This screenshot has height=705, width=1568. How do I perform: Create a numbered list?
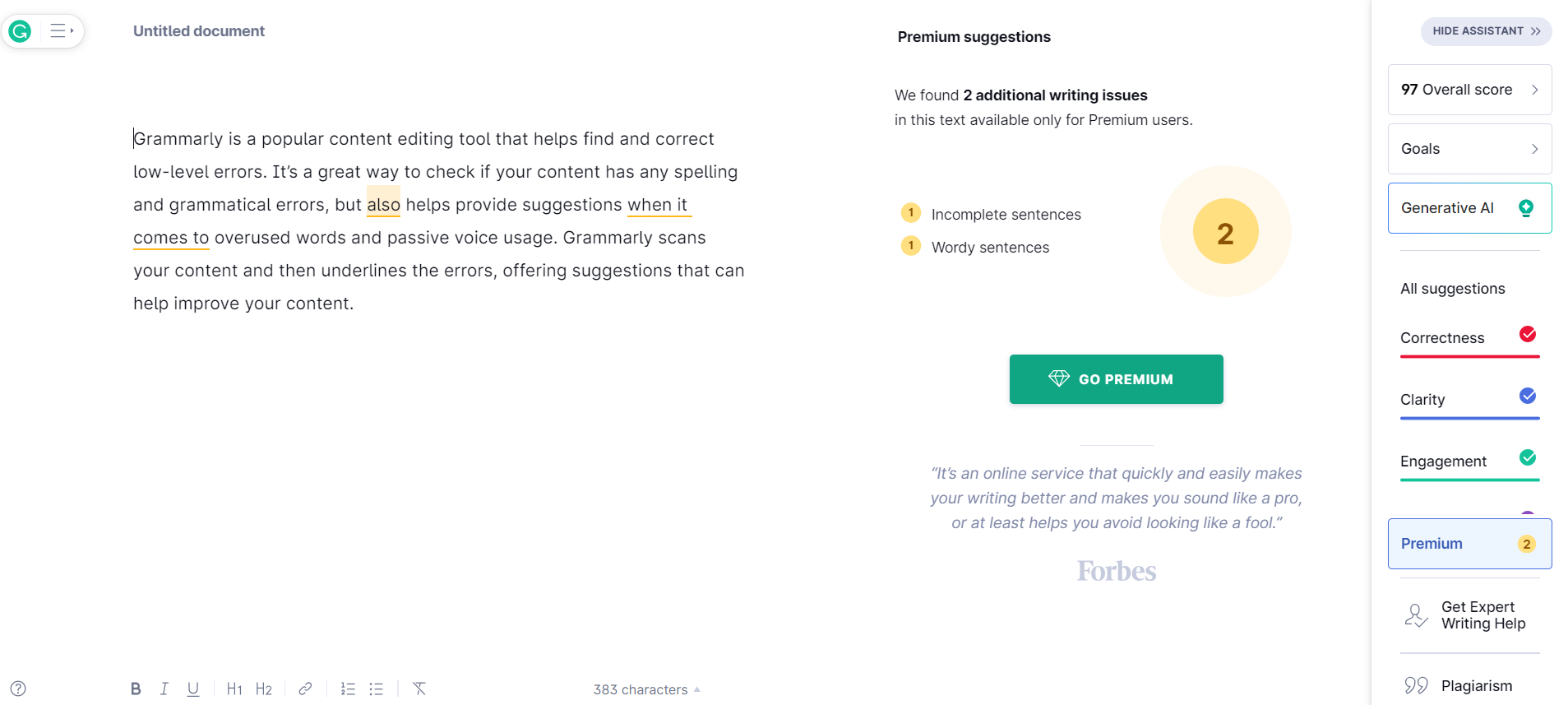pyautogui.click(x=349, y=689)
